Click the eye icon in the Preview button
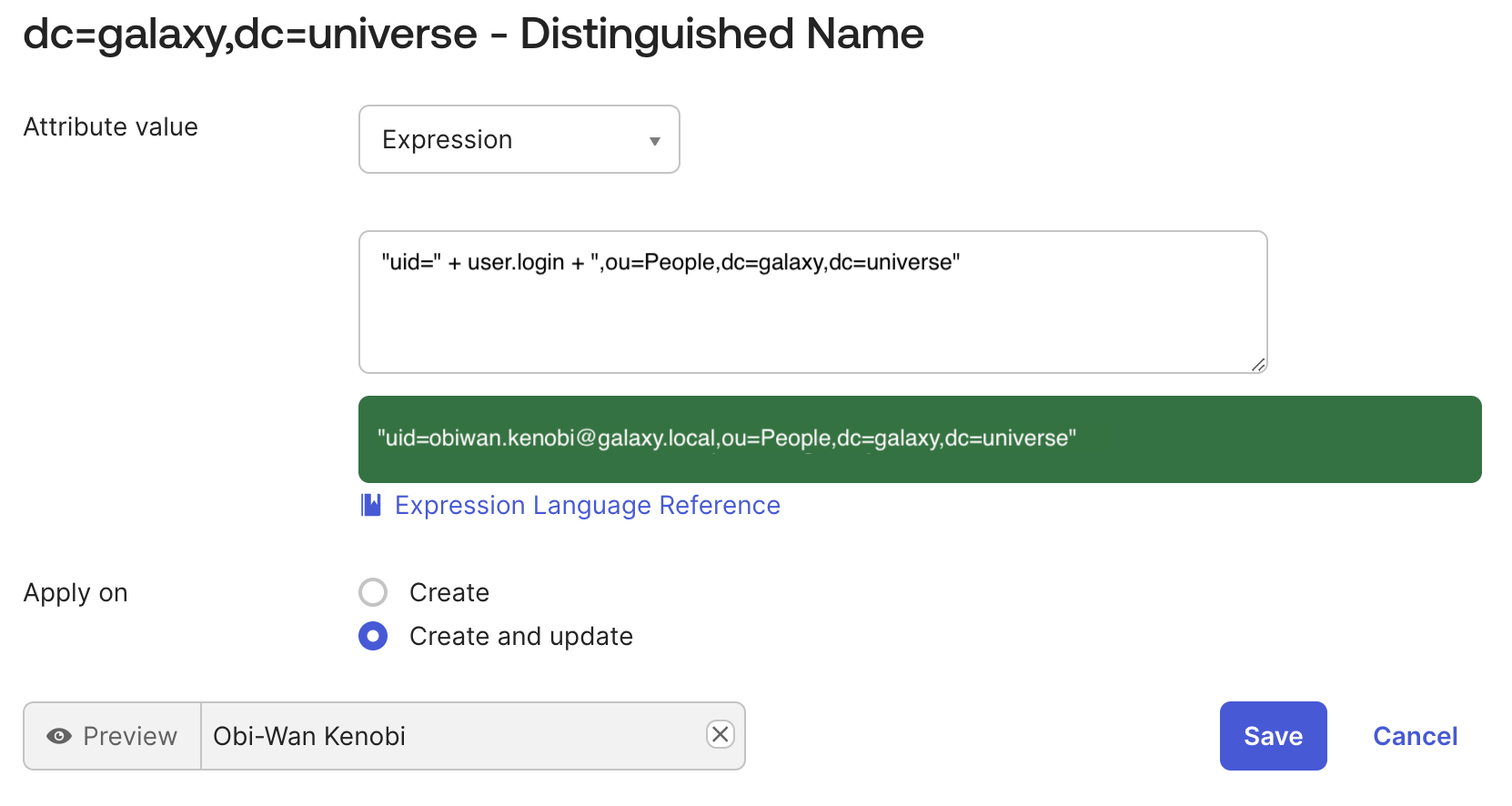The image size is (1512, 806). pos(59,736)
